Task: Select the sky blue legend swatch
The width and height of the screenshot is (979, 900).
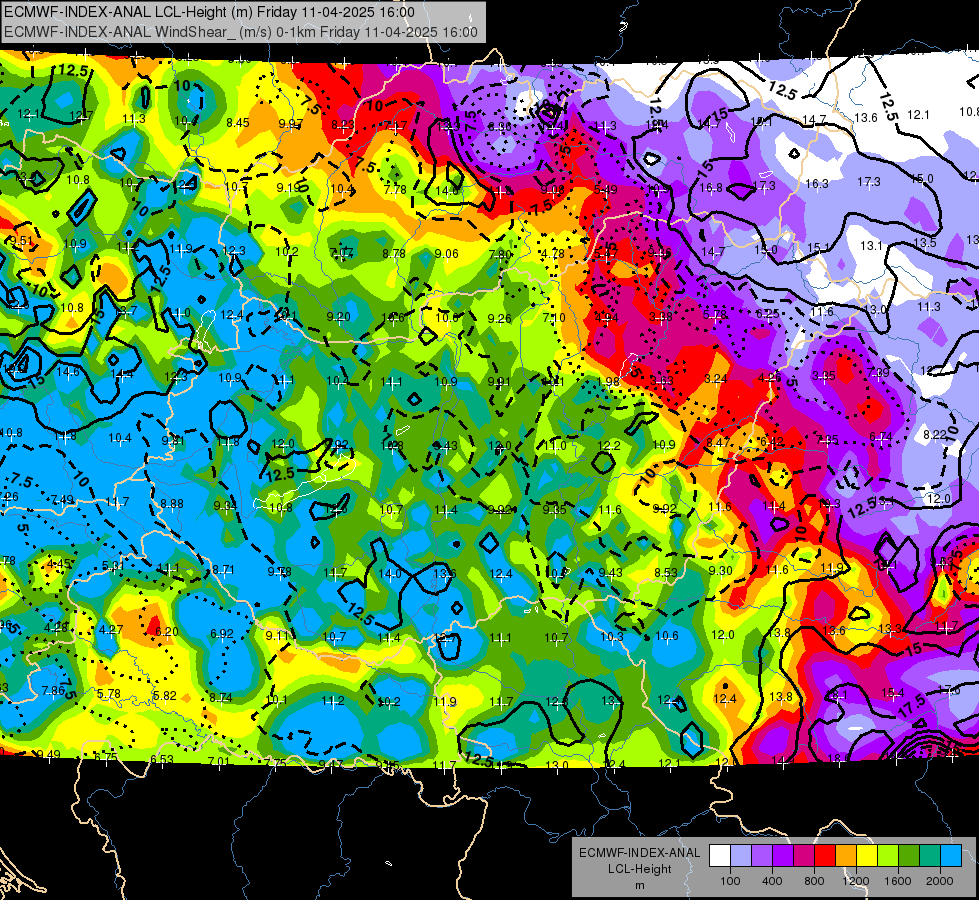Action: (x=951, y=856)
